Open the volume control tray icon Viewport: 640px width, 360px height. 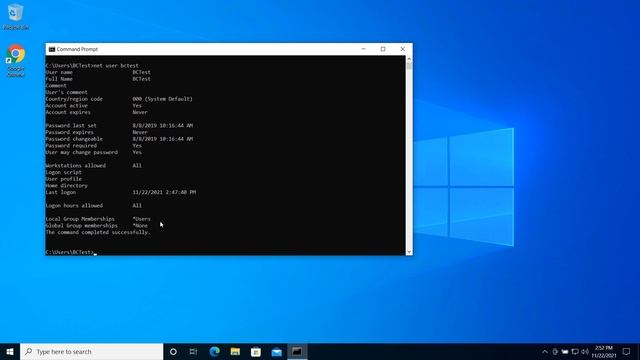(x=585, y=351)
